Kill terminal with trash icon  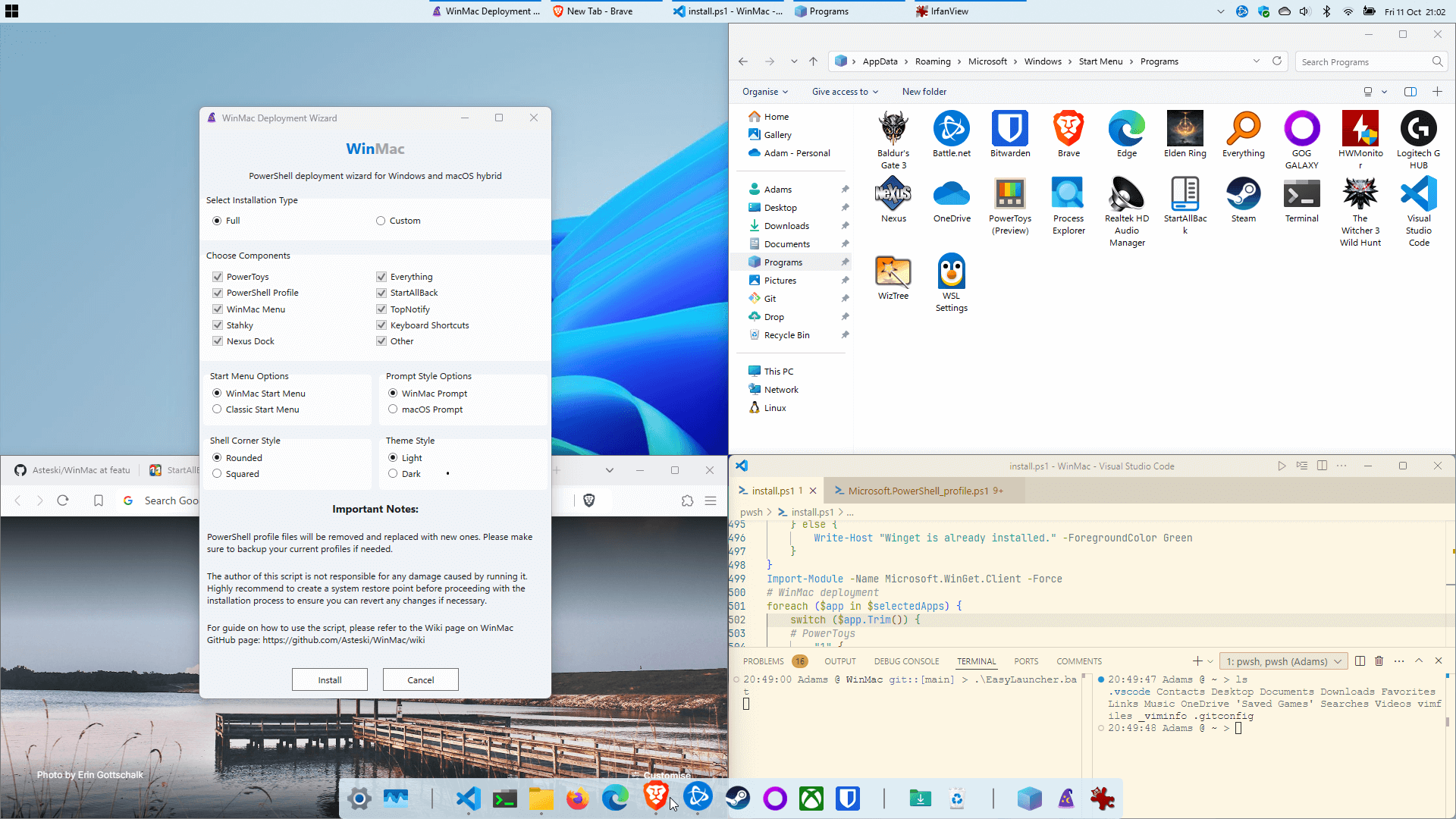(1379, 661)
